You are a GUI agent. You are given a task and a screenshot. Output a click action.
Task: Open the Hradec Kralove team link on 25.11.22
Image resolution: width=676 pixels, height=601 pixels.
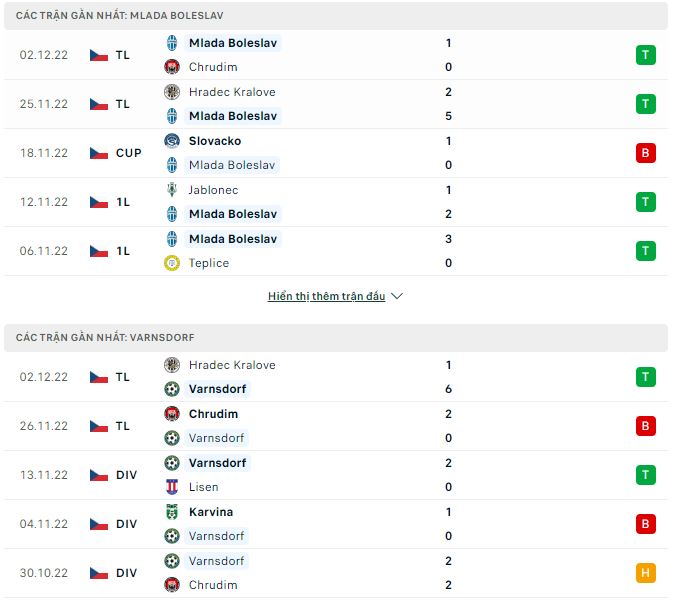coord(232,92)
